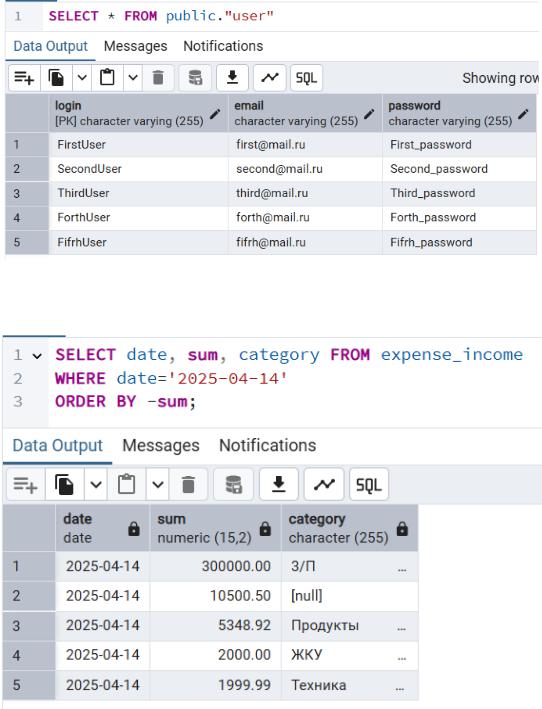Expand ellipsis in ЖКУ category cell

tap(401, 658)
